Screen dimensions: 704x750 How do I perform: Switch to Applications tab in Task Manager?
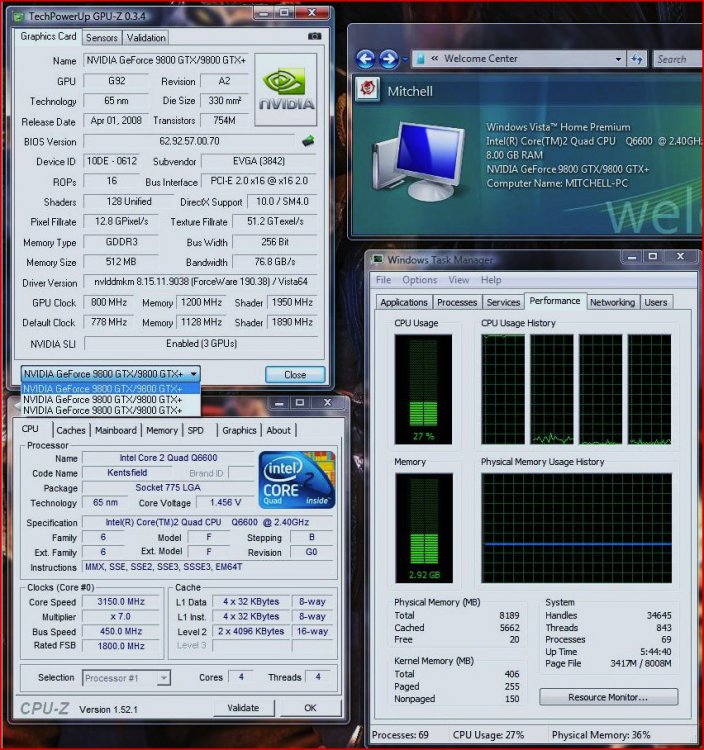click(404, 302)
